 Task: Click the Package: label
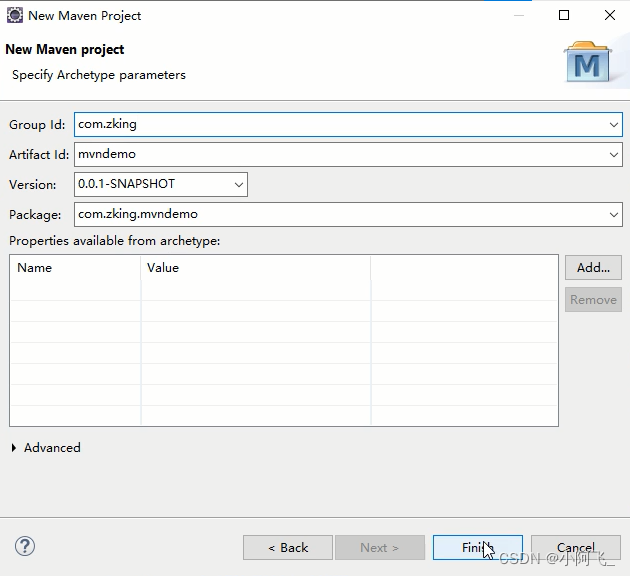[35, 215]
